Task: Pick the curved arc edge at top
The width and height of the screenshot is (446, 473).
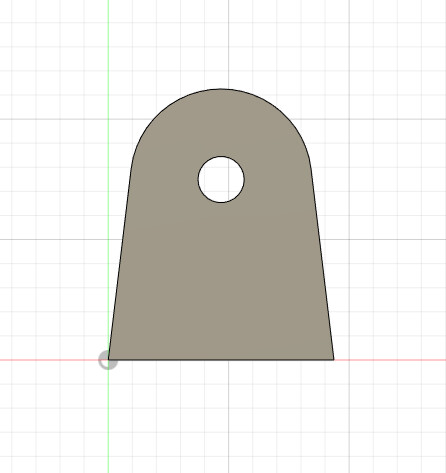Action: [x=221, y=89]
